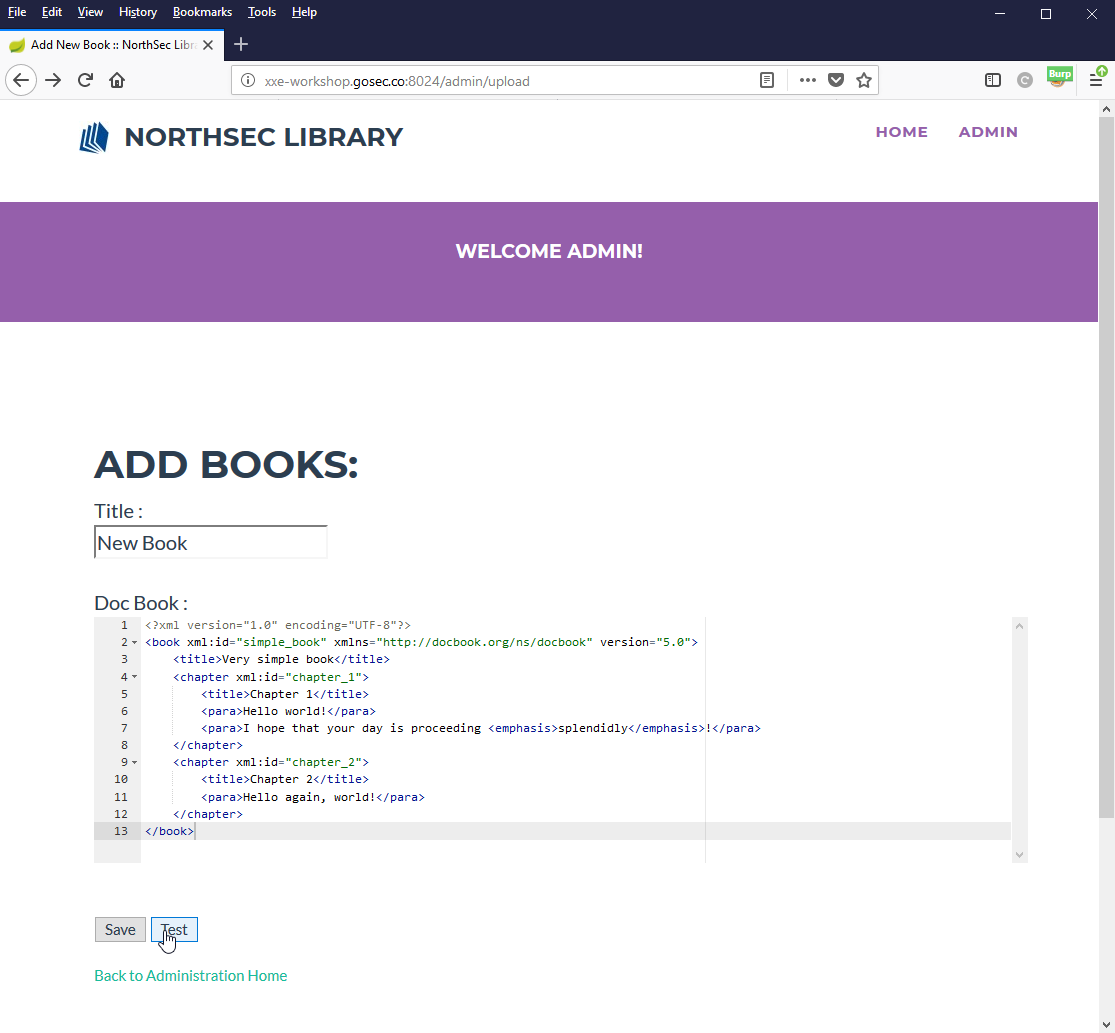Open the Bookmarks menu
1115x1033 pixels.
coord(202,12)
